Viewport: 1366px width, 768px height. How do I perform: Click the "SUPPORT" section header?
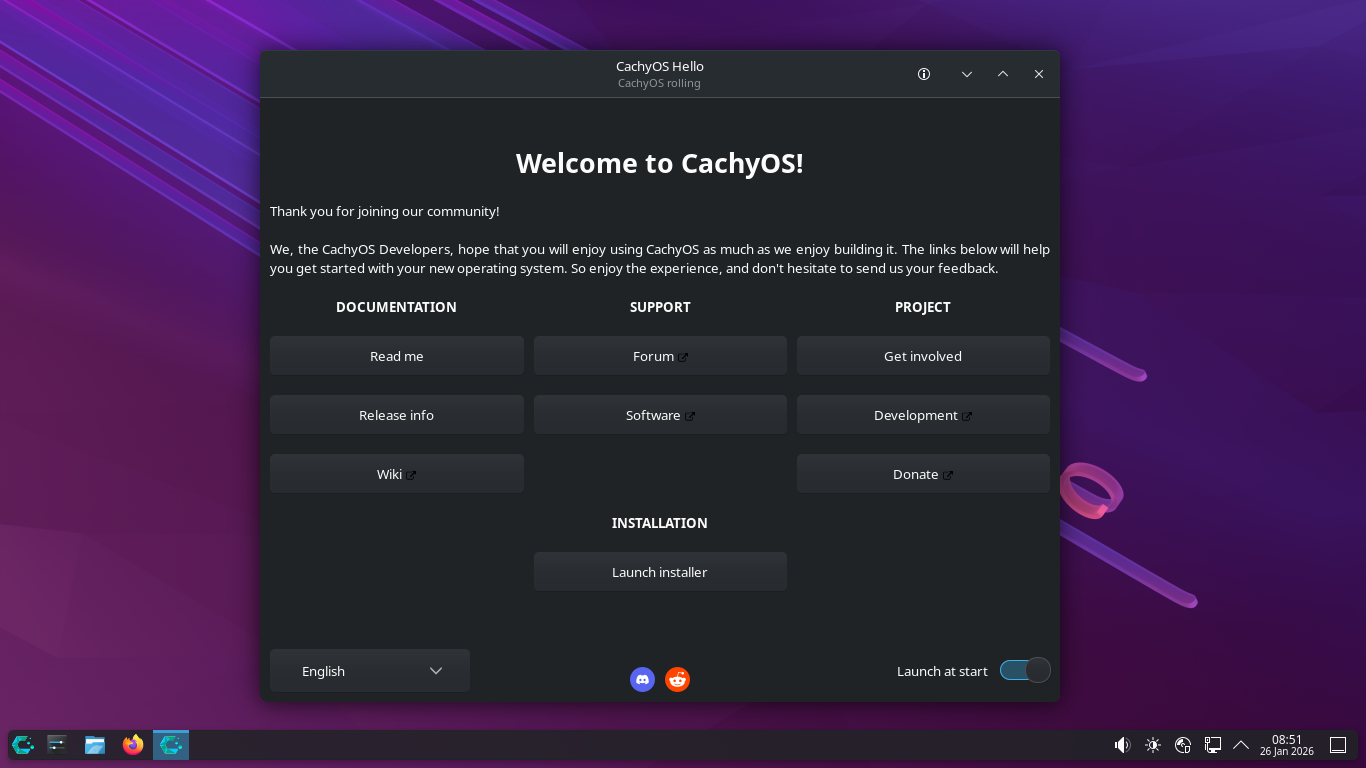coord(660,307)
